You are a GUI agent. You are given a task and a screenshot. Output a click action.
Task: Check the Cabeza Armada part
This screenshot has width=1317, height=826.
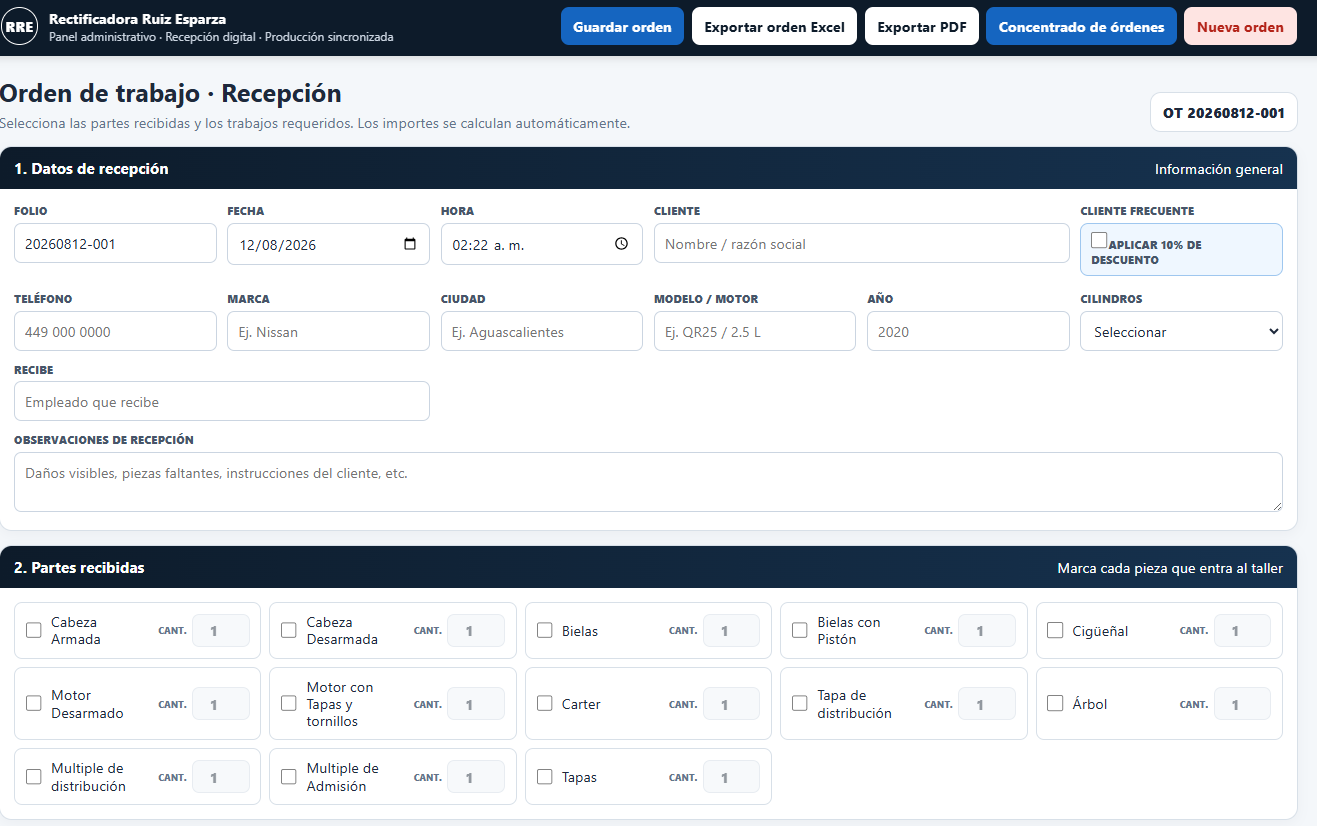pyautogui.click(x=34, y=630)
